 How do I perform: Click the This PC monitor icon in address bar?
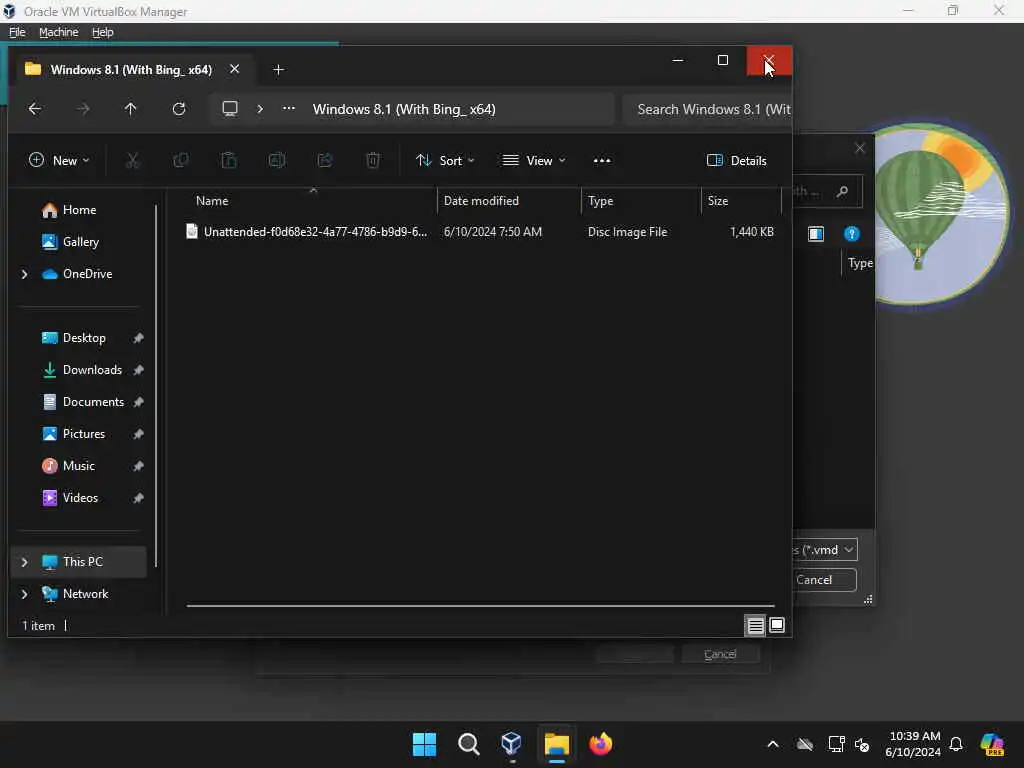pos(230,108)
